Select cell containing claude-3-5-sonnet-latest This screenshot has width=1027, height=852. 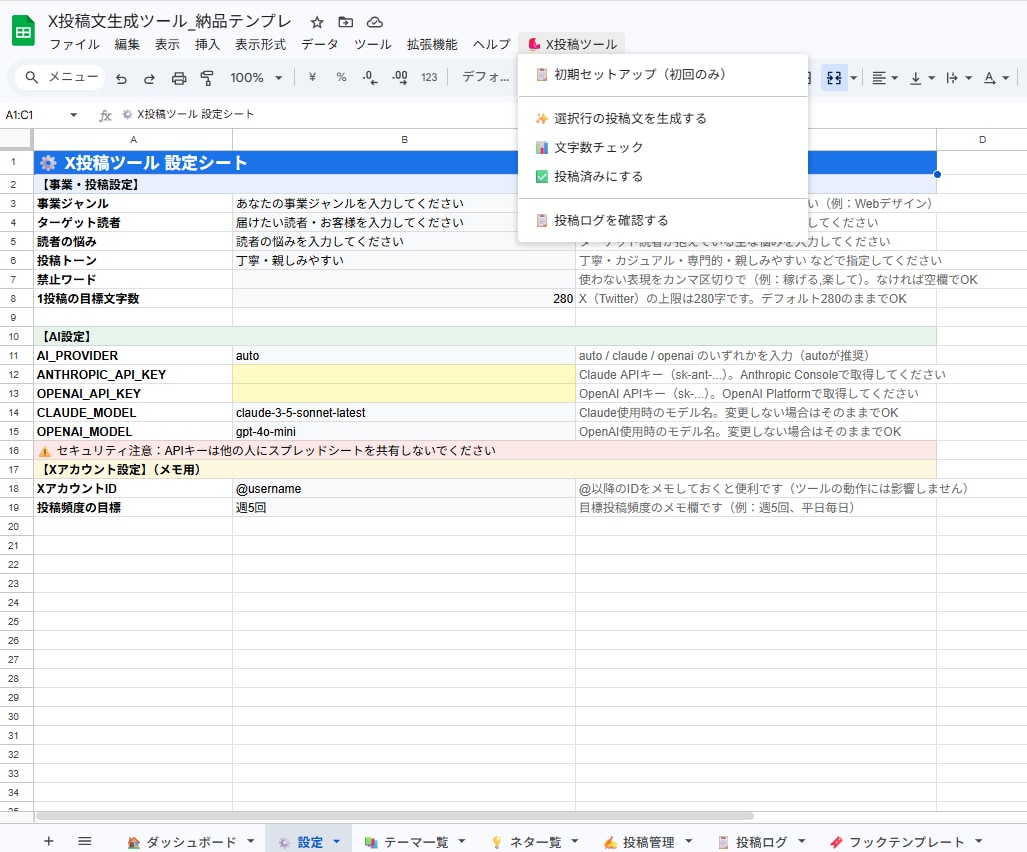[x=403, y=413]
